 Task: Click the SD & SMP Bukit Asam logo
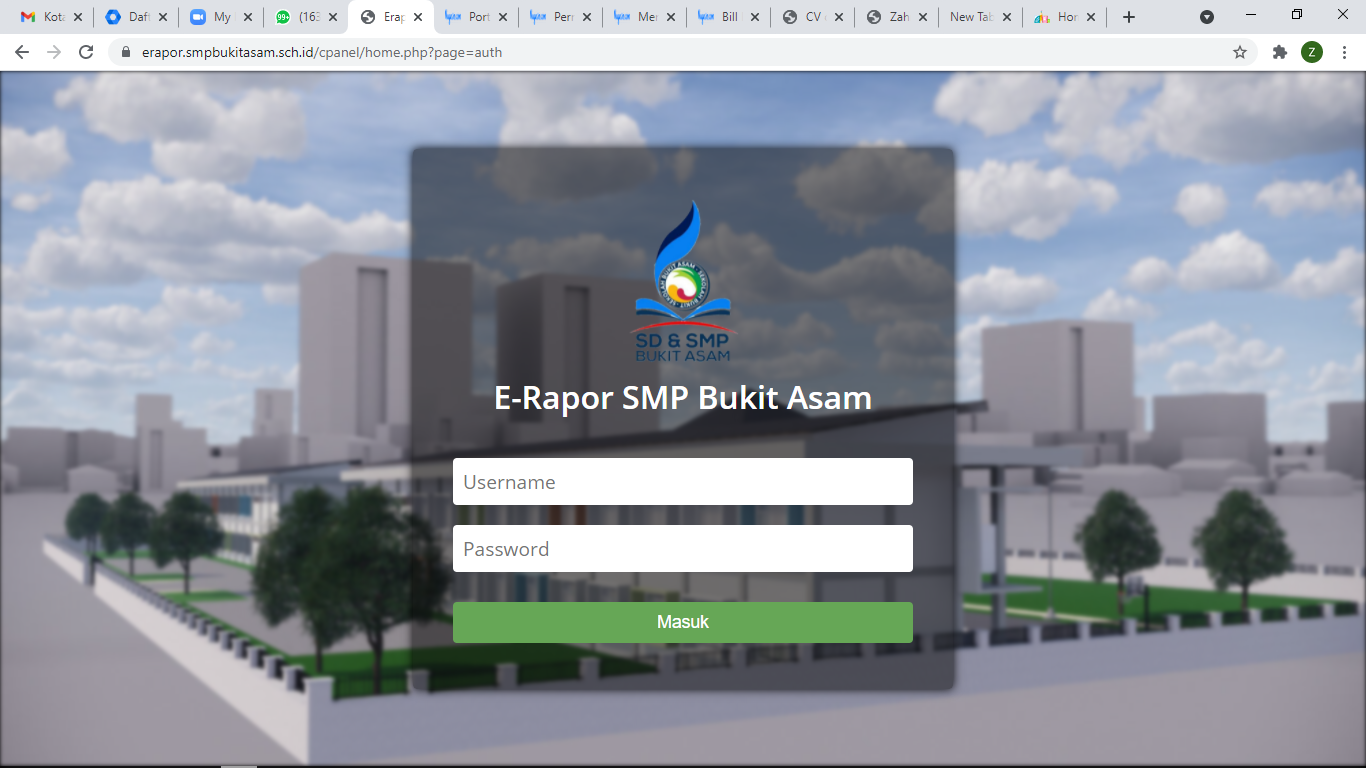point(683,281)
